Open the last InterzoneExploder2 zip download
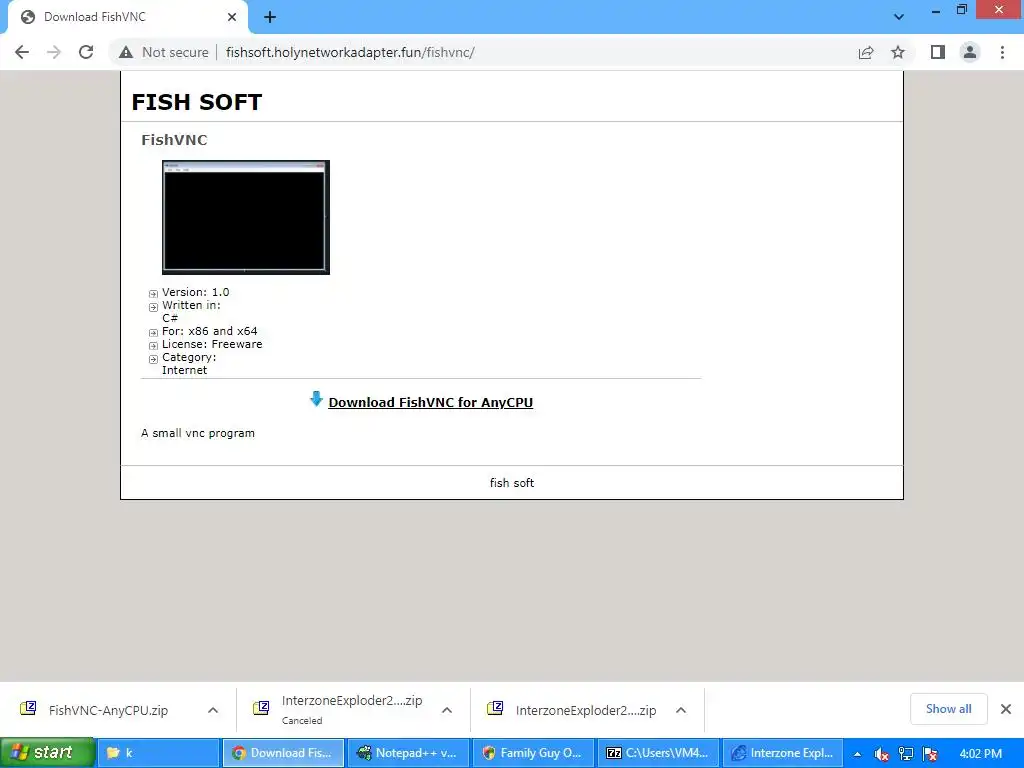1024x768 pixels. [586, 710]
